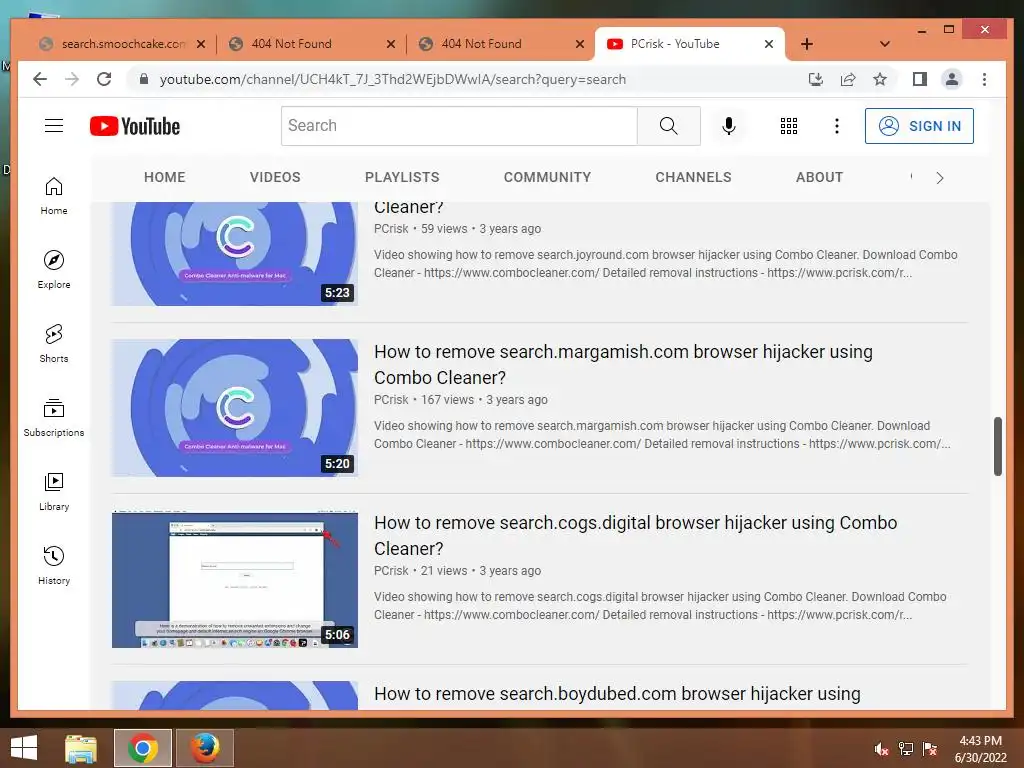The height and width of the screenshot is (768, 1024).
Task: Bookmark this page with star icon
Action: [880, 79]
